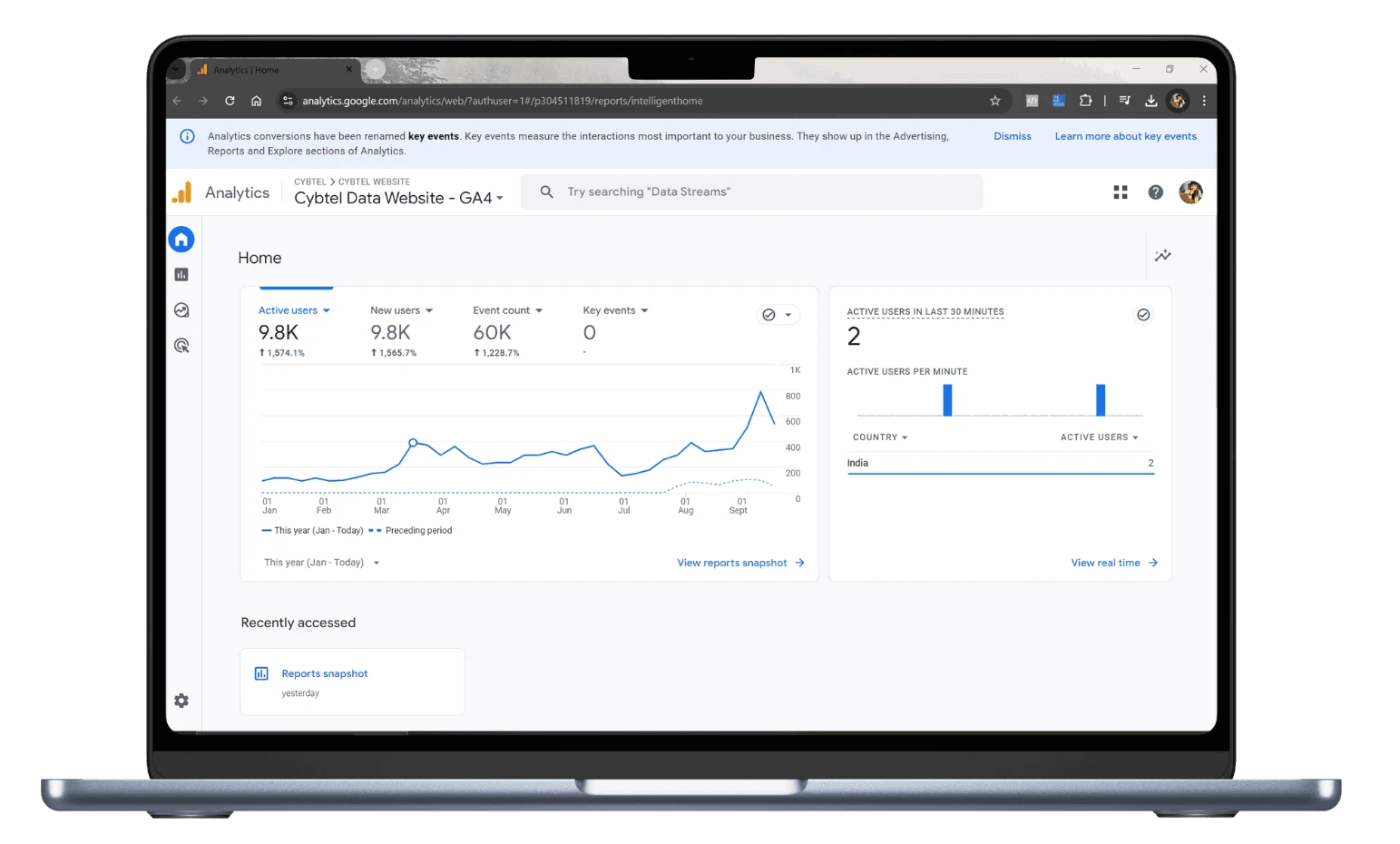Image resolution: width=1400 pixels, height=844 pixels.
Task: Change the 'This year (Jan - Today)' date range
Action: point(322,563)
